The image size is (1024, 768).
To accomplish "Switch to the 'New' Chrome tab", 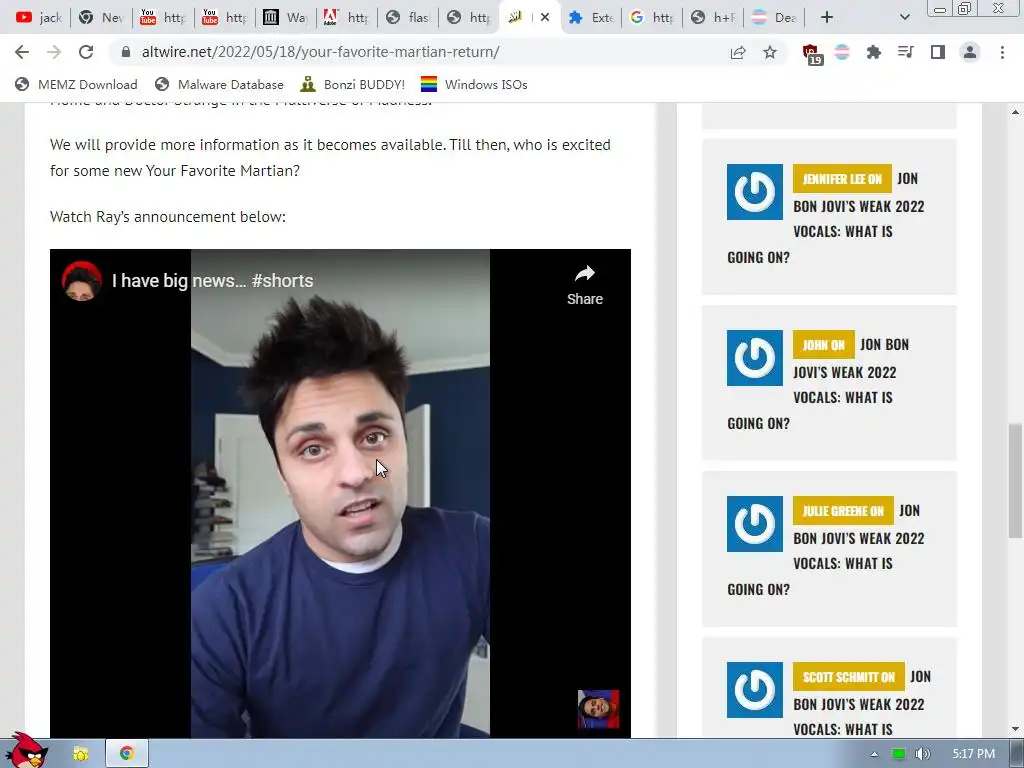I will click(x=100, y=18).
